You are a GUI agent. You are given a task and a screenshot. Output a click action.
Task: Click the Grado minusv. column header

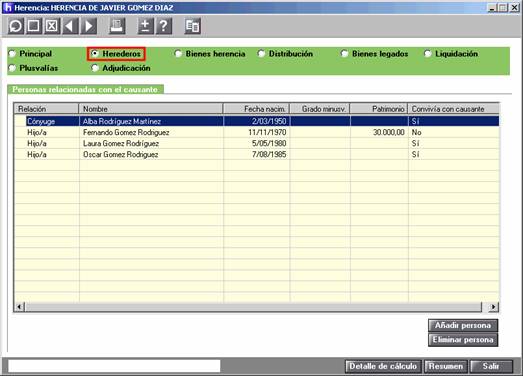point(320,109)
